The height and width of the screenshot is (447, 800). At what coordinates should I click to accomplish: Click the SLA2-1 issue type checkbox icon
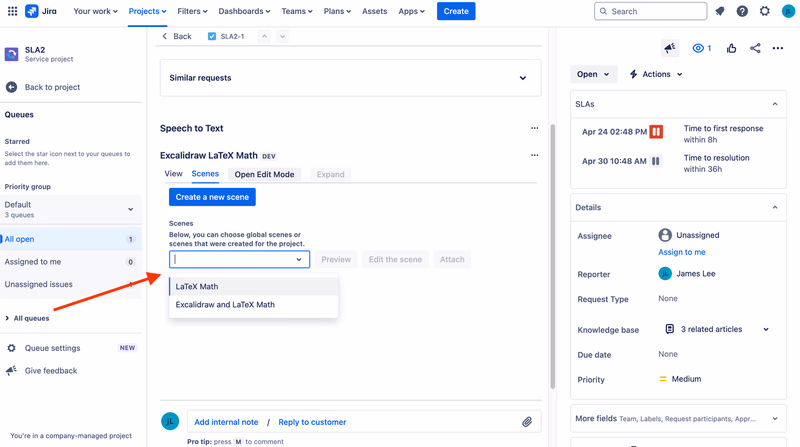(212, 36)
